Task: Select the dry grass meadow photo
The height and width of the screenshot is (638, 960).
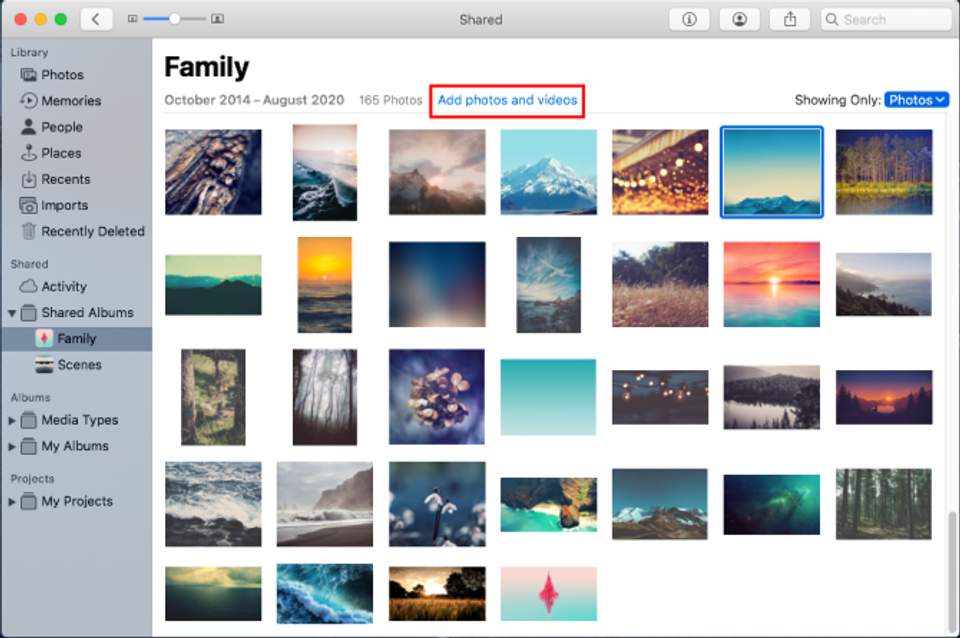Action: [x=660, y=284]
